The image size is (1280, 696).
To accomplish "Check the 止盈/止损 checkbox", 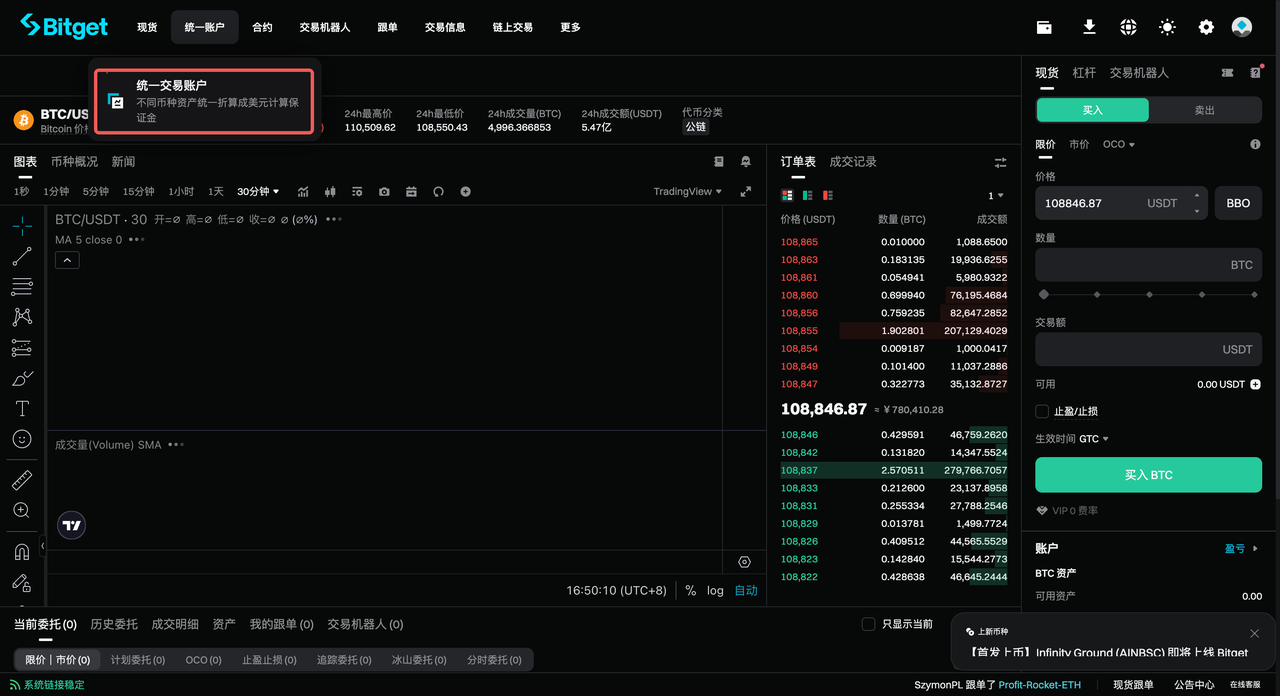I will (1042, 411).
